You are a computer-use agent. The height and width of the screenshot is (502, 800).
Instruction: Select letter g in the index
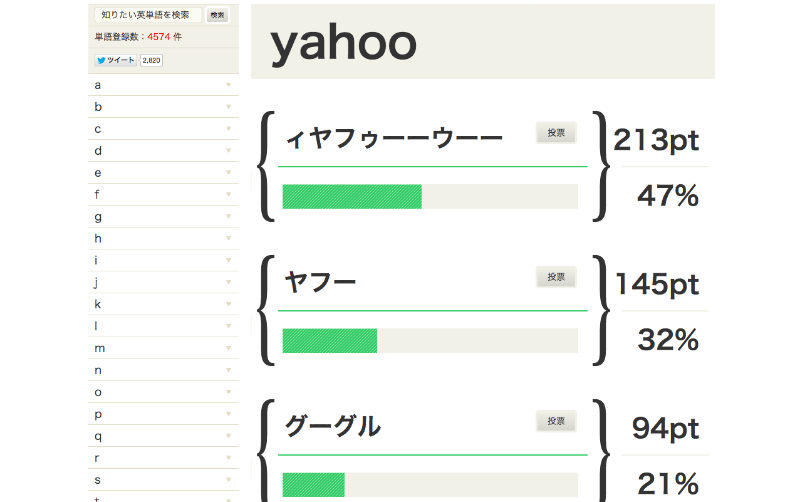(163, 216)
